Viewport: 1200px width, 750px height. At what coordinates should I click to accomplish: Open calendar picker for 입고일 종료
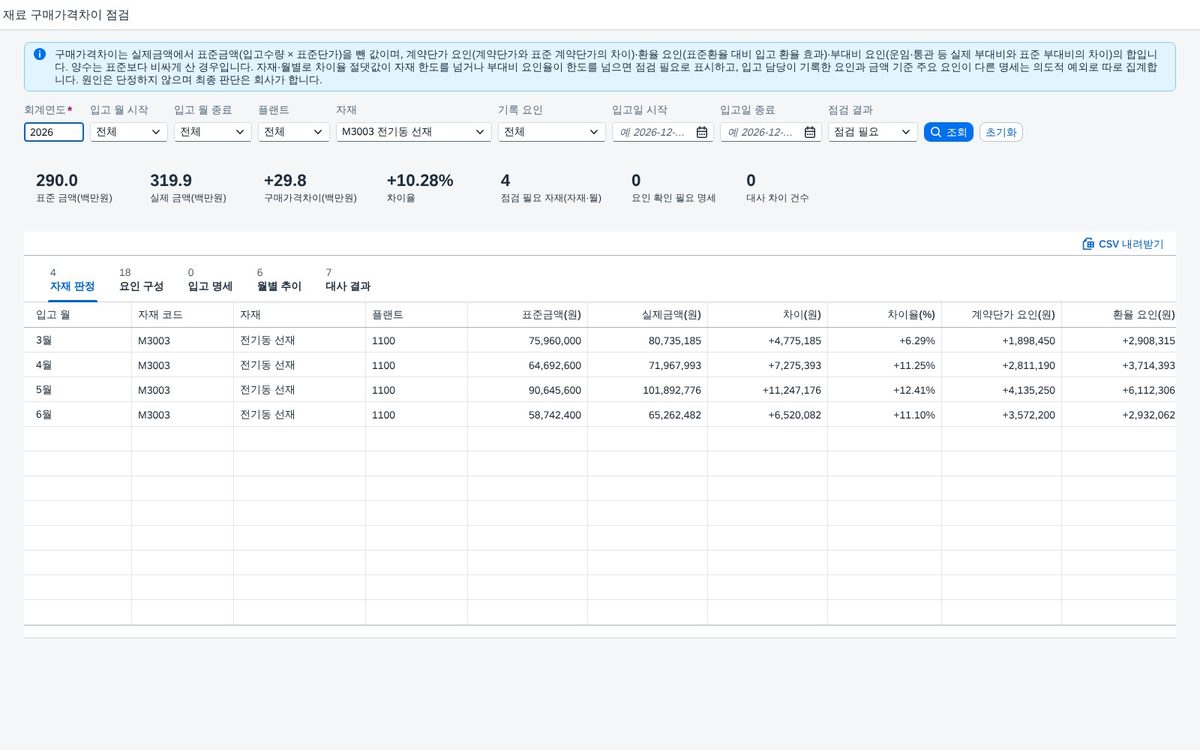(810, 132)
